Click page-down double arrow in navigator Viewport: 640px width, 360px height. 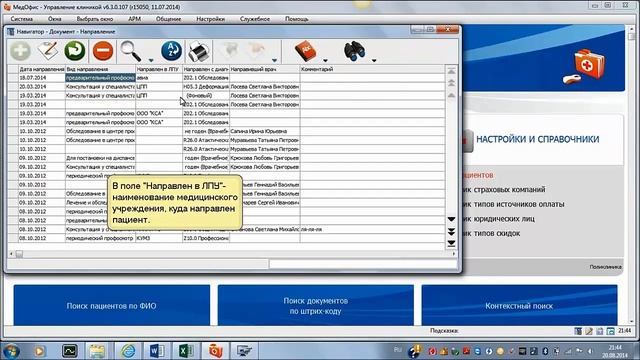pos(451,231)
